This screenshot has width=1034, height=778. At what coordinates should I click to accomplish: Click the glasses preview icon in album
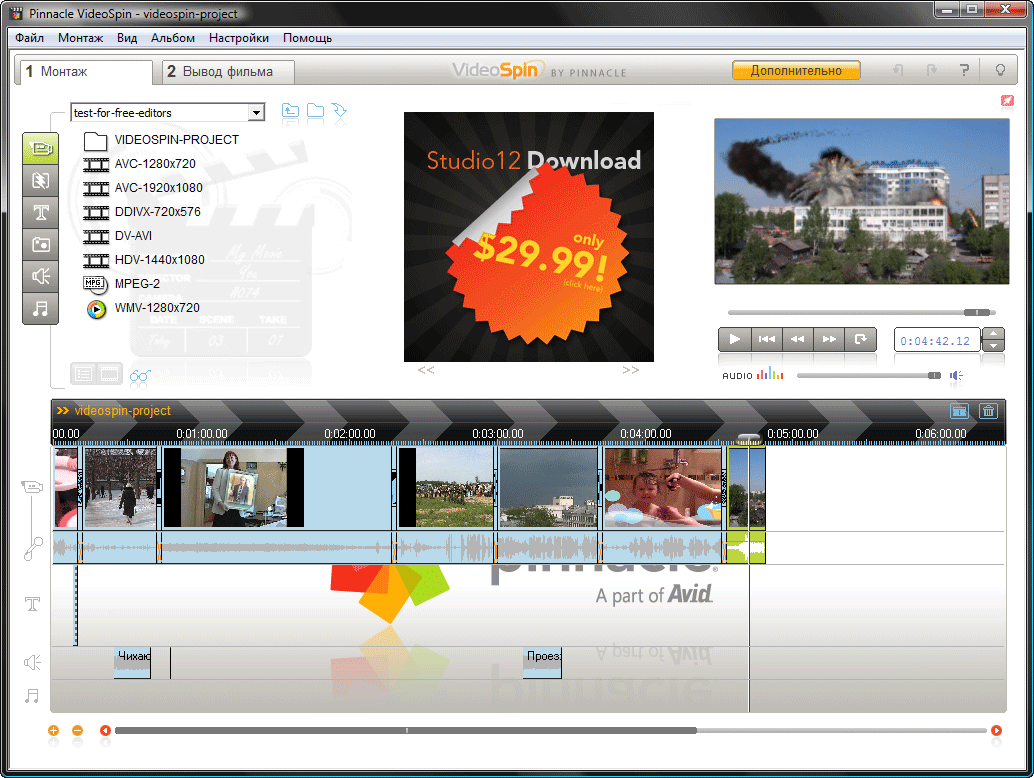pyautogui.click(x=140, y=376)
